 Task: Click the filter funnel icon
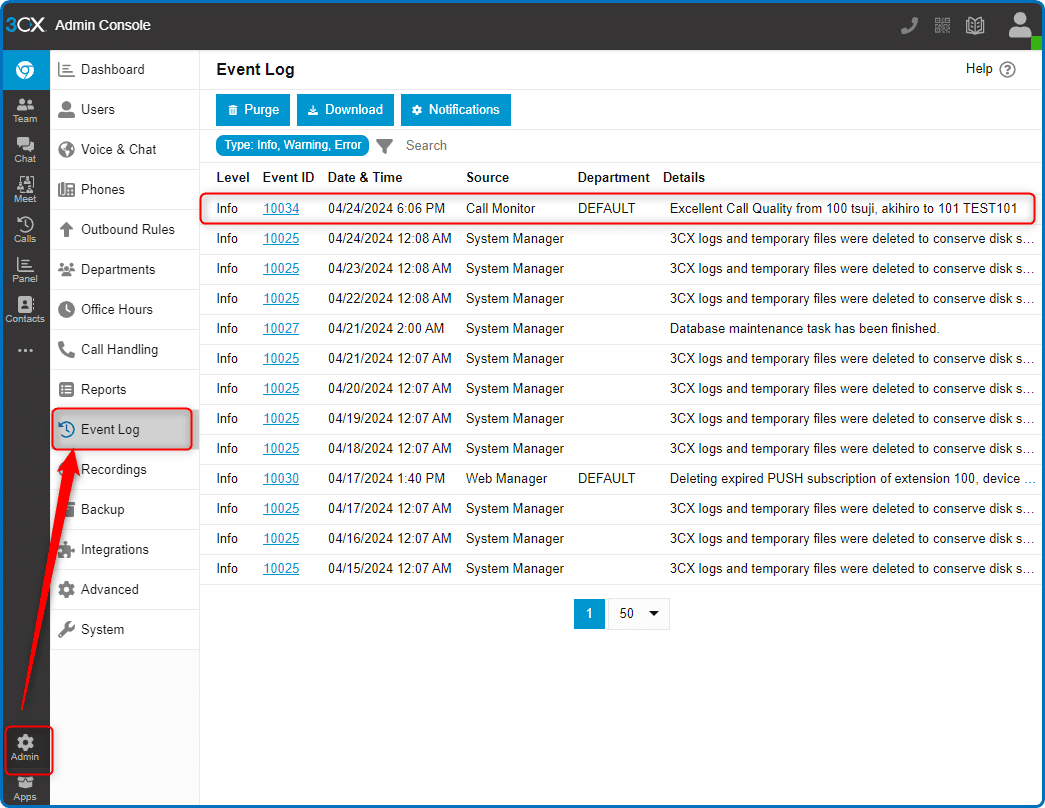click(x=385, y=145)
